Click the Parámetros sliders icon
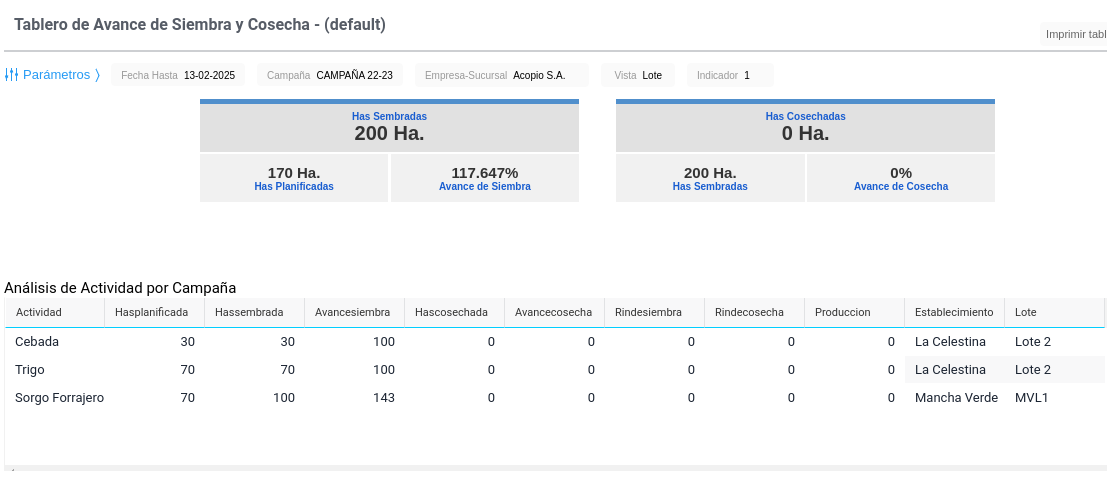Viewport: 1107px width, 488px height. (12, 75)
